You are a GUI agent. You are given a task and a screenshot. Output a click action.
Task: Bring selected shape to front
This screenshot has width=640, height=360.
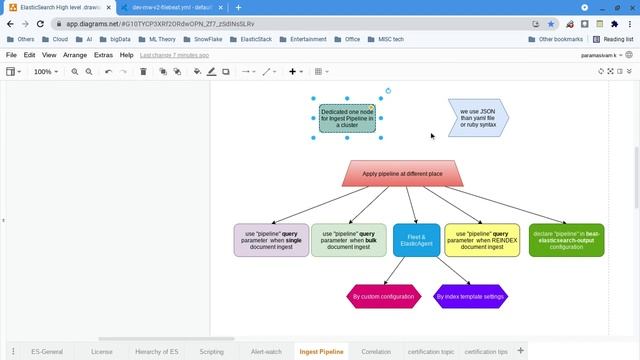[163, 72]
